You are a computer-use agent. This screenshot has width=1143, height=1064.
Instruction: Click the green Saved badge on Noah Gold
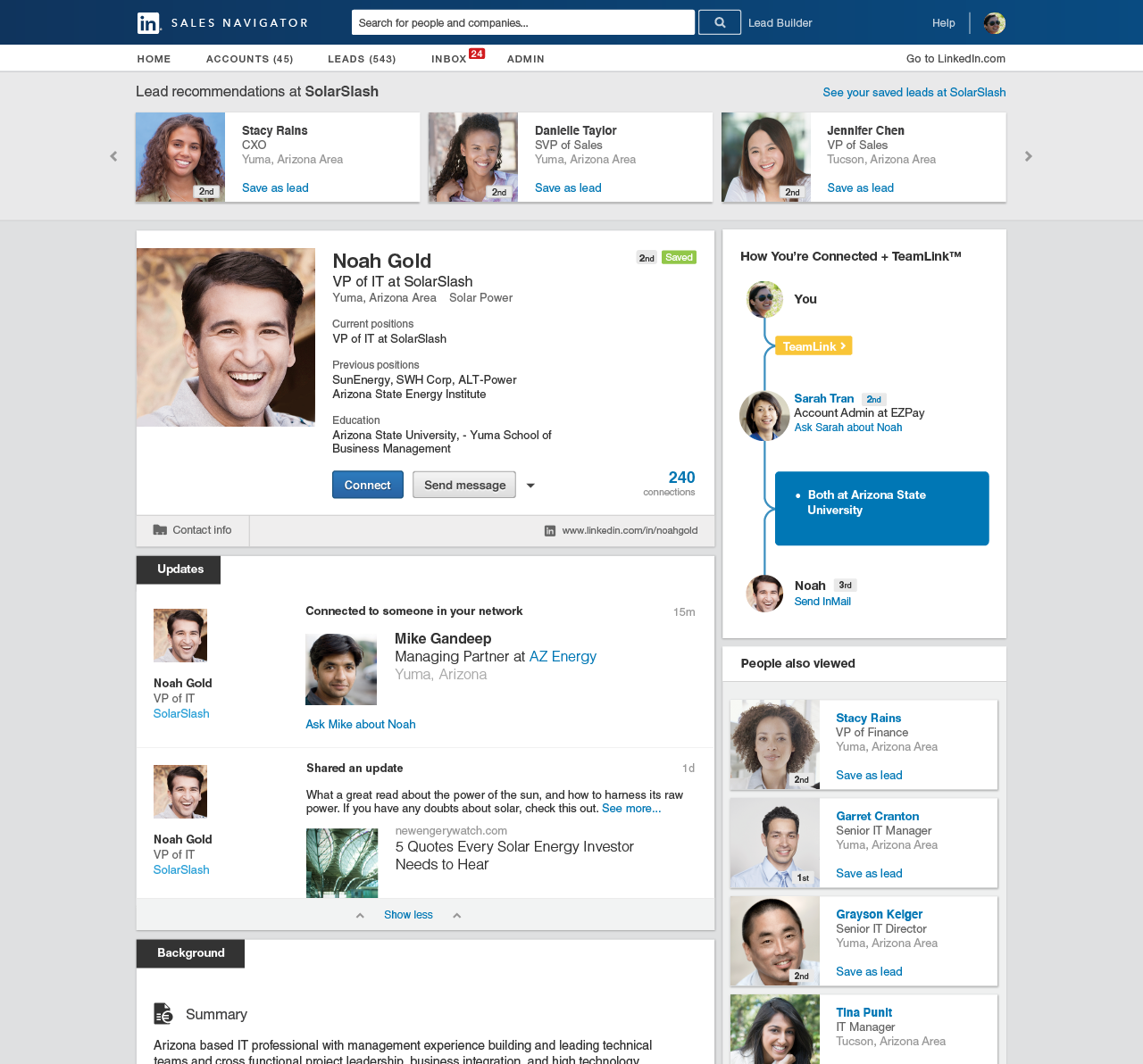coord(679,257)
